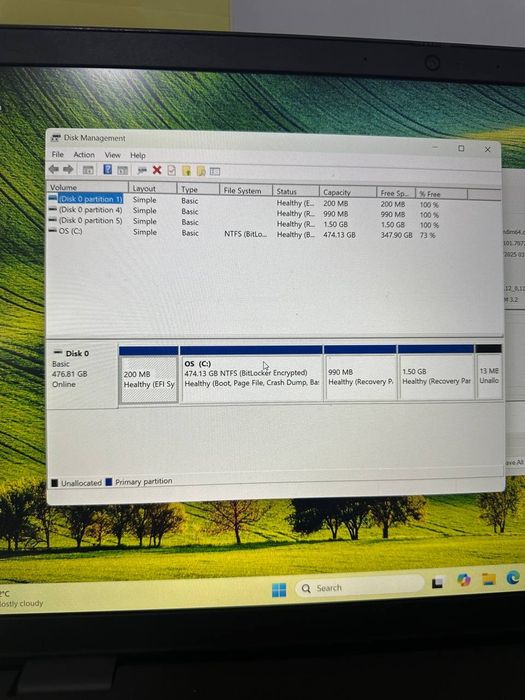Click the Back arrow in the toolbar
Image resolution: width=525 pixels, height=700 pixels.
coord(54,169)
